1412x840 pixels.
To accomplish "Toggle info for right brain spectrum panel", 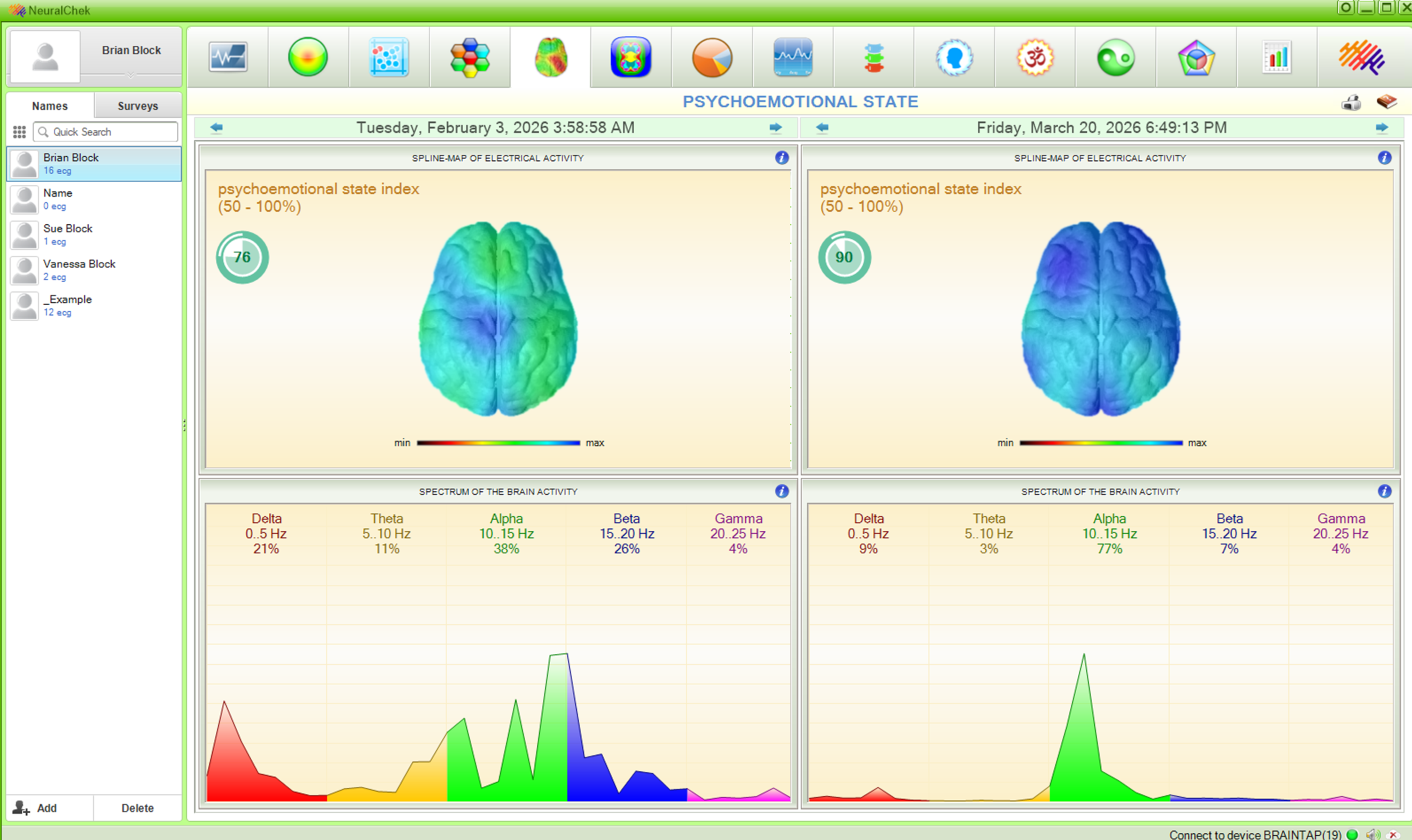I will tap(1385, 491).
